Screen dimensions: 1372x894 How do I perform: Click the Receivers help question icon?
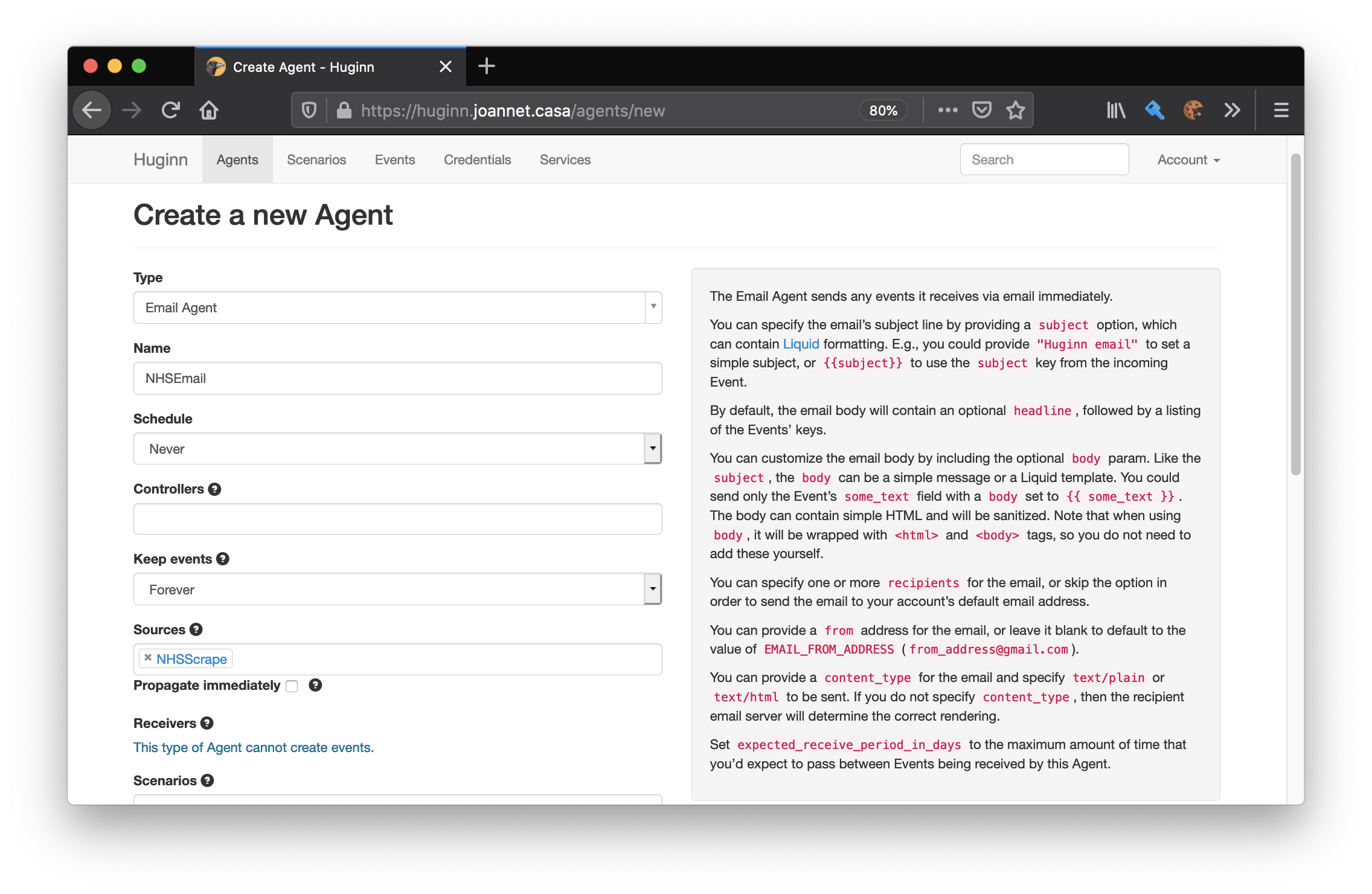[207, 723]
